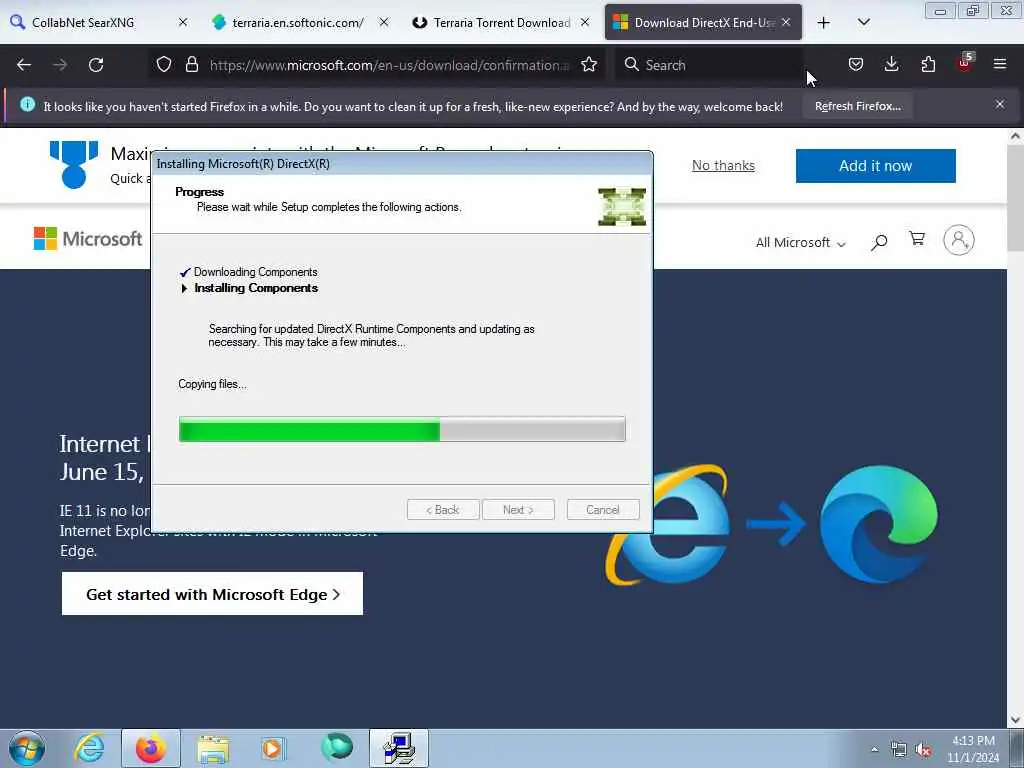1024x768 pixels.
Task: Open the shopping cart icon
Action: (917, 239)
